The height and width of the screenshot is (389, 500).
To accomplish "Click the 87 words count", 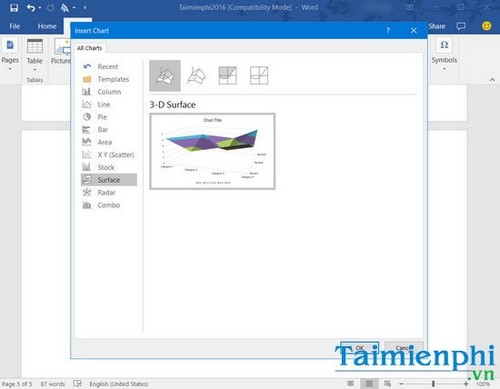I will (53, 384).
